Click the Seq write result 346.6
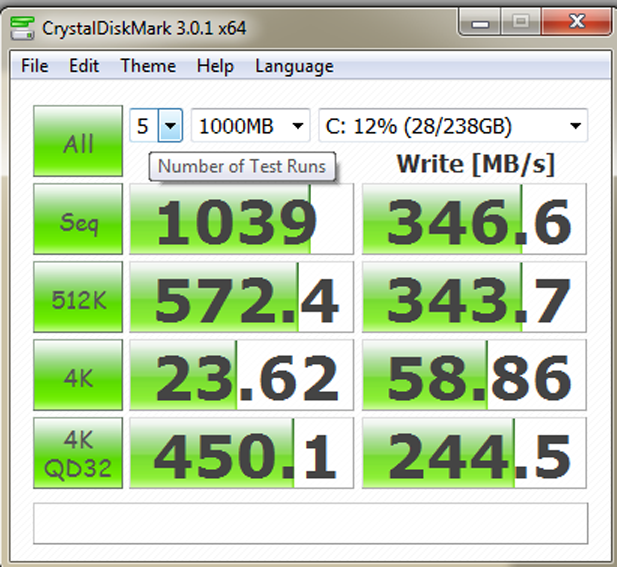Image resolution: width=617 pixels, height=567 pixels. click(474, 219)
